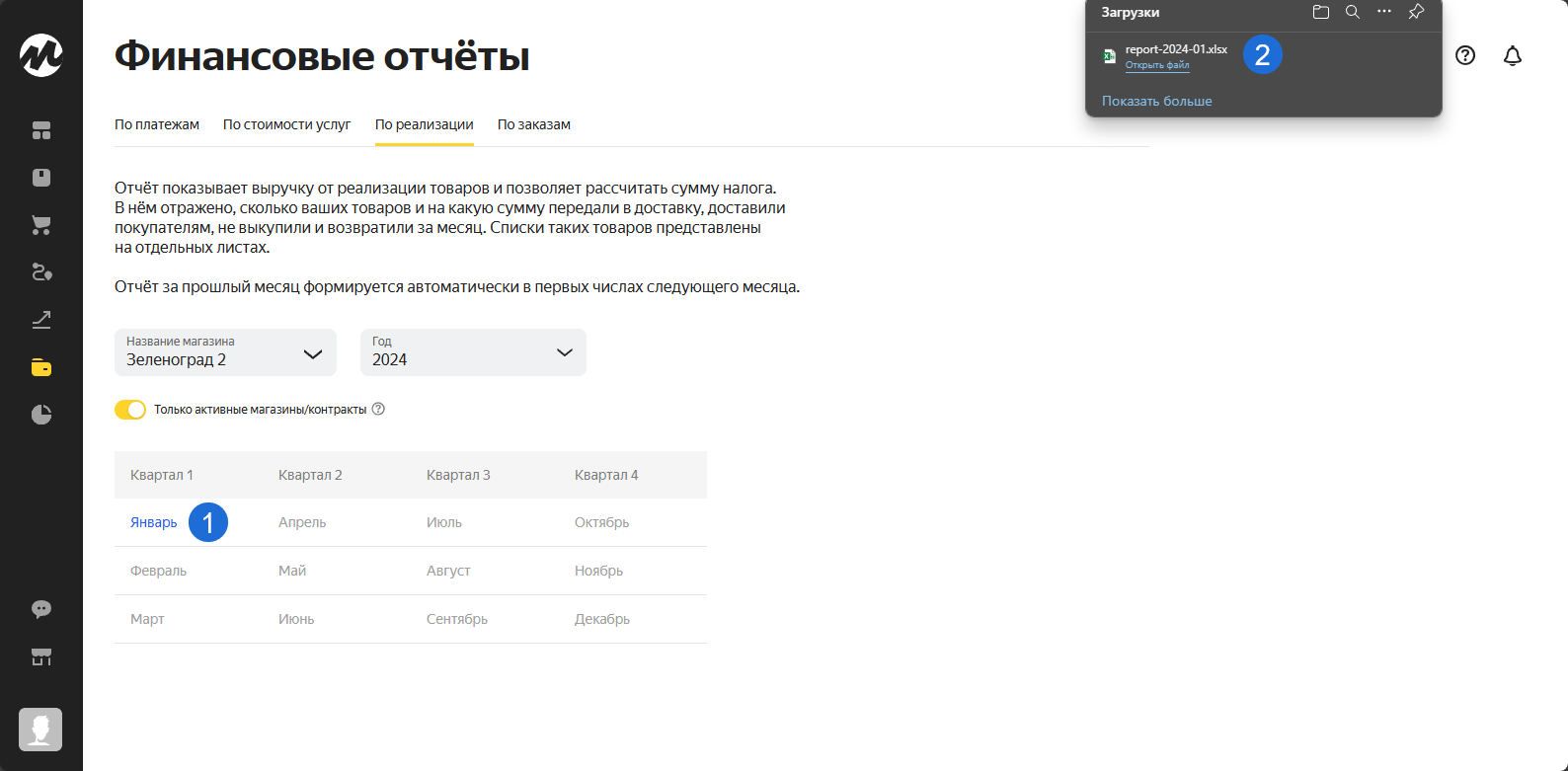The height and width of the screenshot is (771, 1568).
Task: Click the Август month cell
Action: tap(448, 571)
